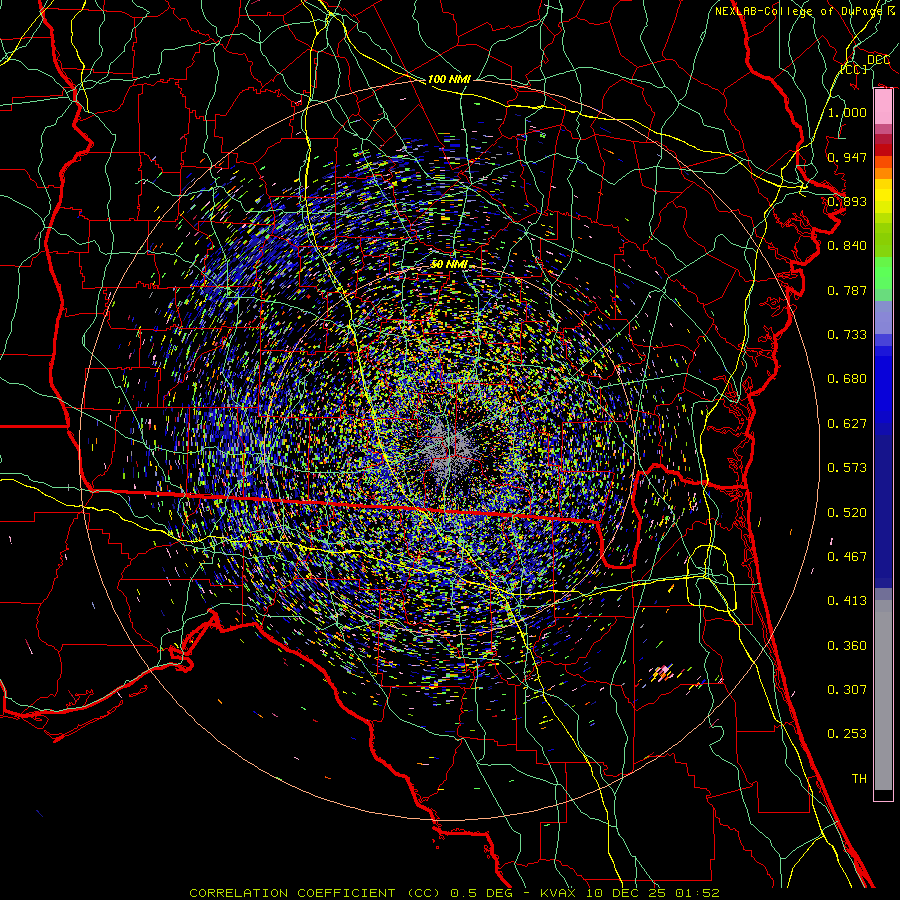Select the 0.307 legend value
Screen dimensions: 900x900
pyautogui.click(x=847, y=689)
